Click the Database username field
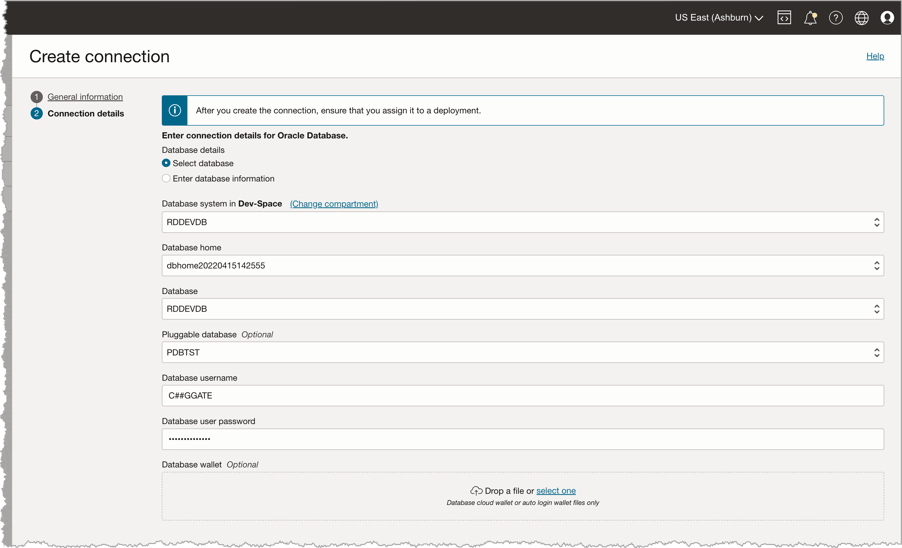 [522, 396]
